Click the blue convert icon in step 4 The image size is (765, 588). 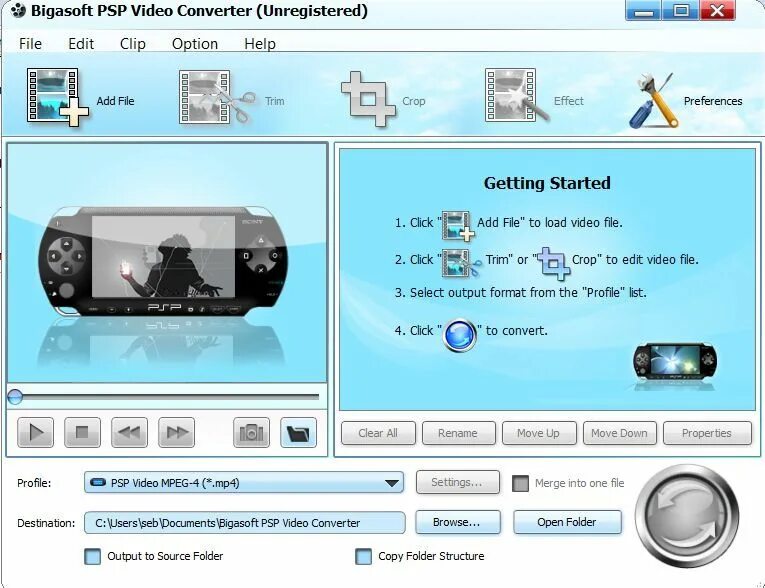coord(460,335)
